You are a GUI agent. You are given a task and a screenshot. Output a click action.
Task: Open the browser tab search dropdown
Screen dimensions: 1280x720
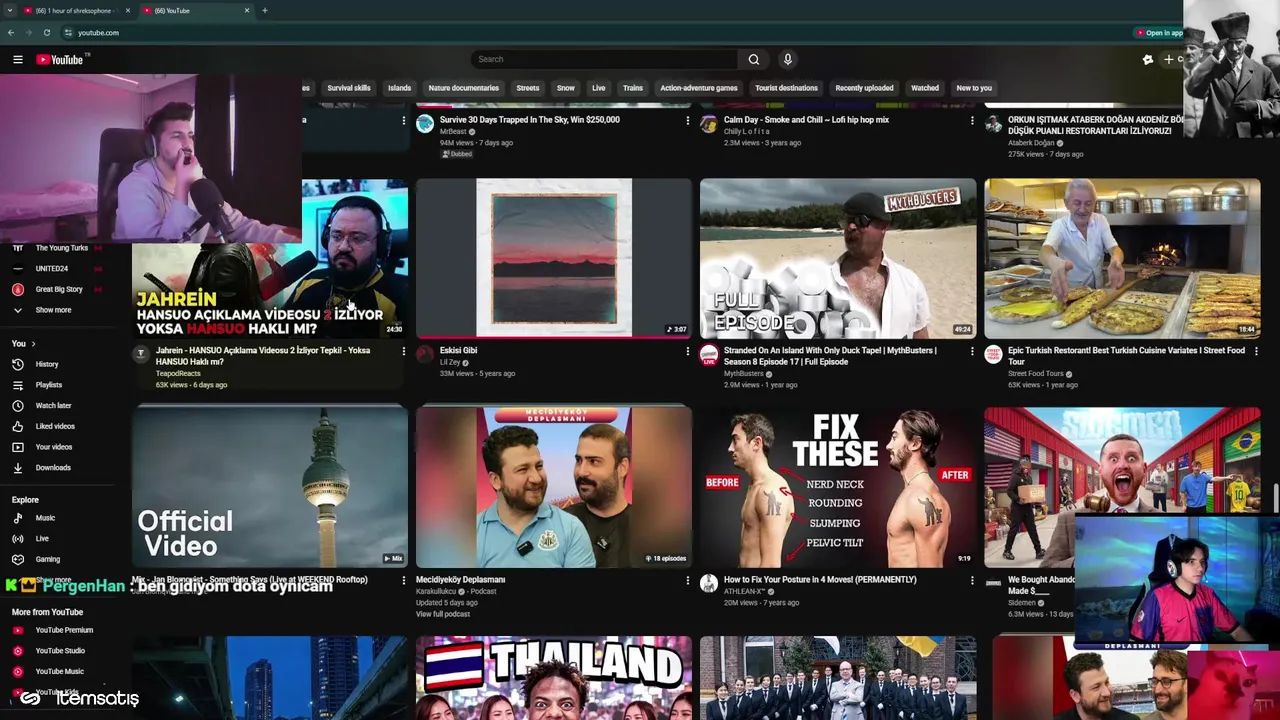tap(9, 11)
